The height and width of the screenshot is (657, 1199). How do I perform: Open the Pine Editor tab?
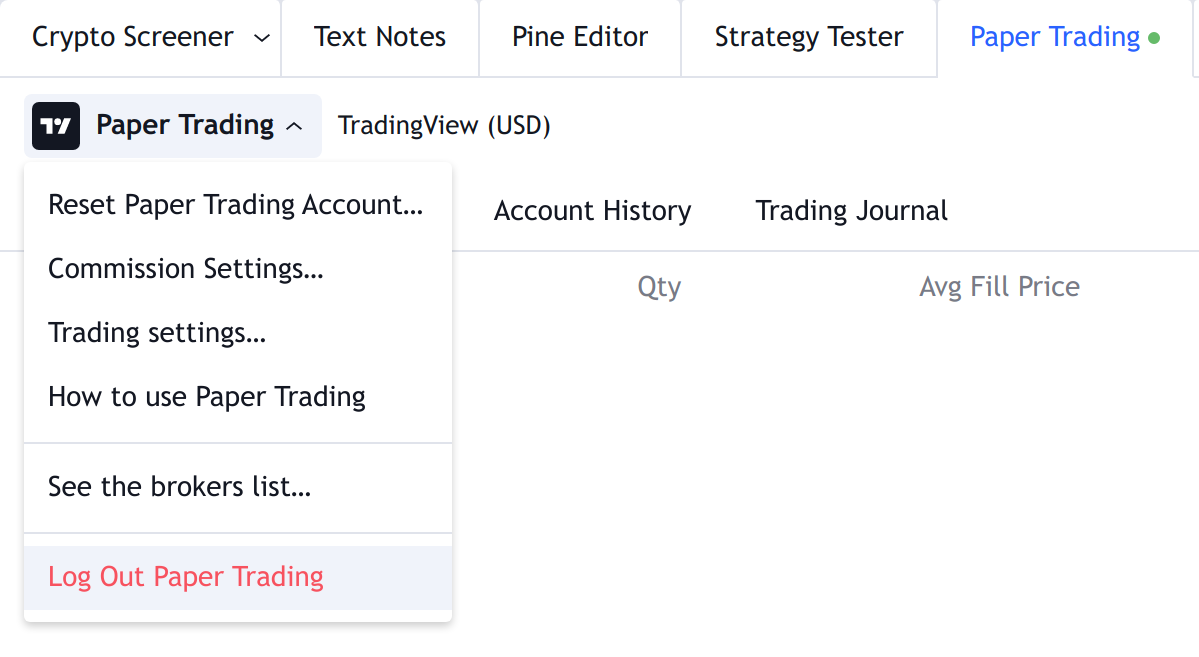point(580,37)
